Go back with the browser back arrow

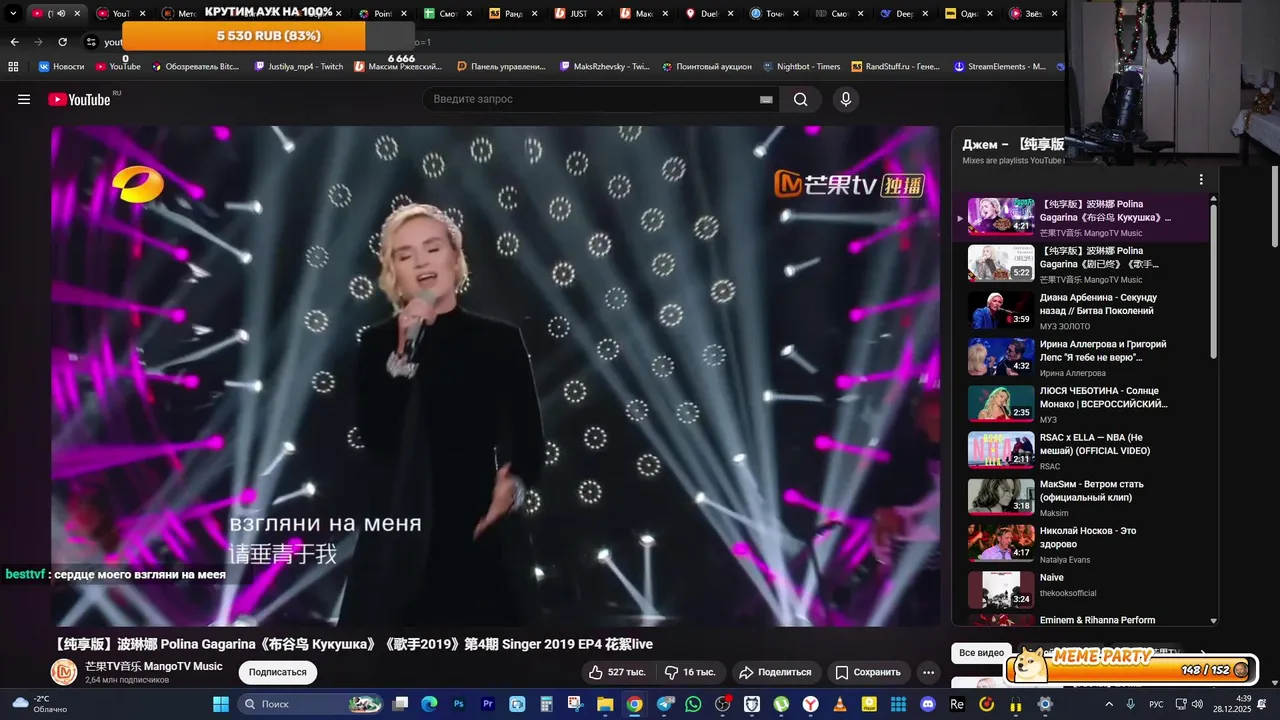click(14, 42)
